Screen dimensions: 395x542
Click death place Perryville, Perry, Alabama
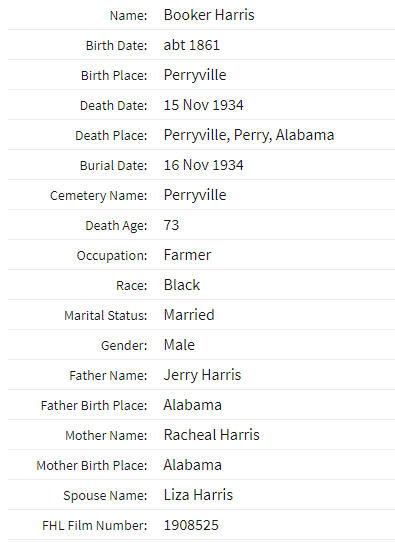pyautogui.click(x=249, y=135)
